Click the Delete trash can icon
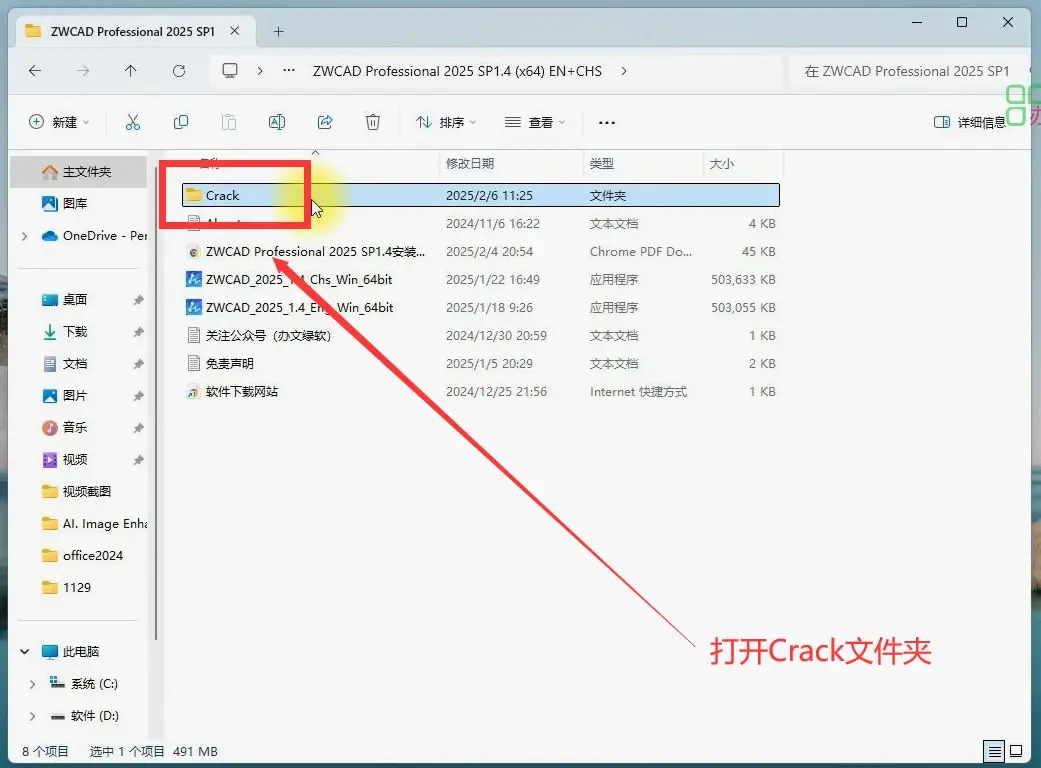Screen dimensions: 1041x768 click(x=373, y=122)
